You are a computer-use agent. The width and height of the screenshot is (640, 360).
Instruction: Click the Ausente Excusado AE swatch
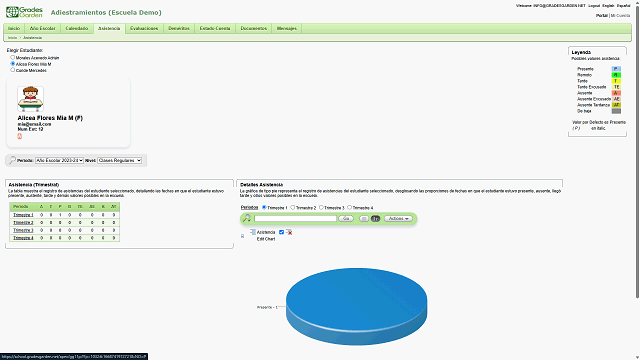tap(616, 99)
